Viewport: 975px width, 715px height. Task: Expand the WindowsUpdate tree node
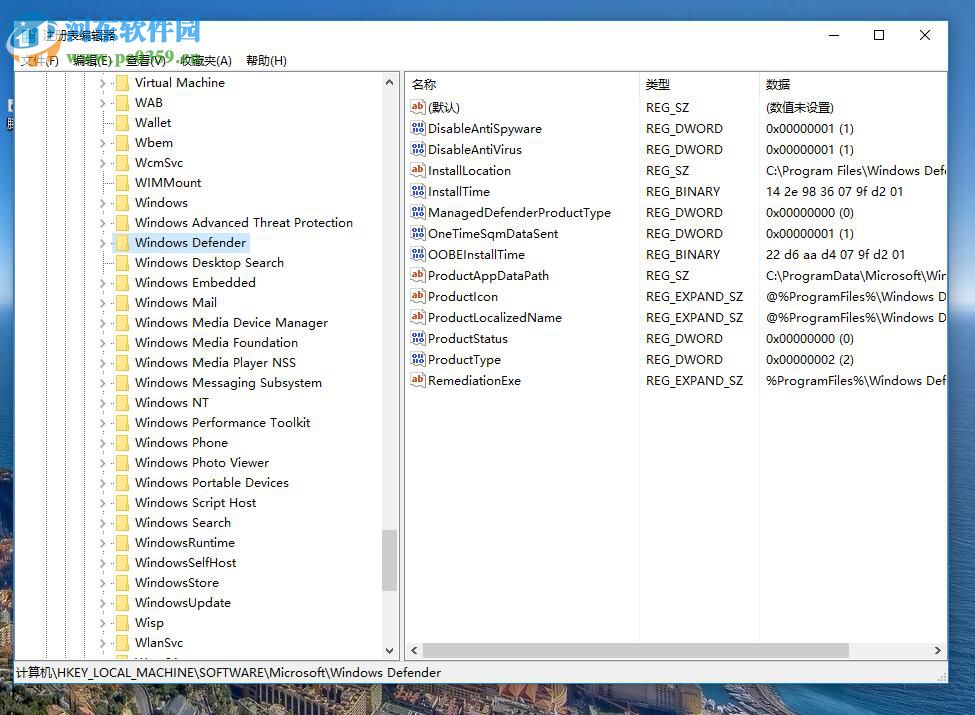click(104, 602)
